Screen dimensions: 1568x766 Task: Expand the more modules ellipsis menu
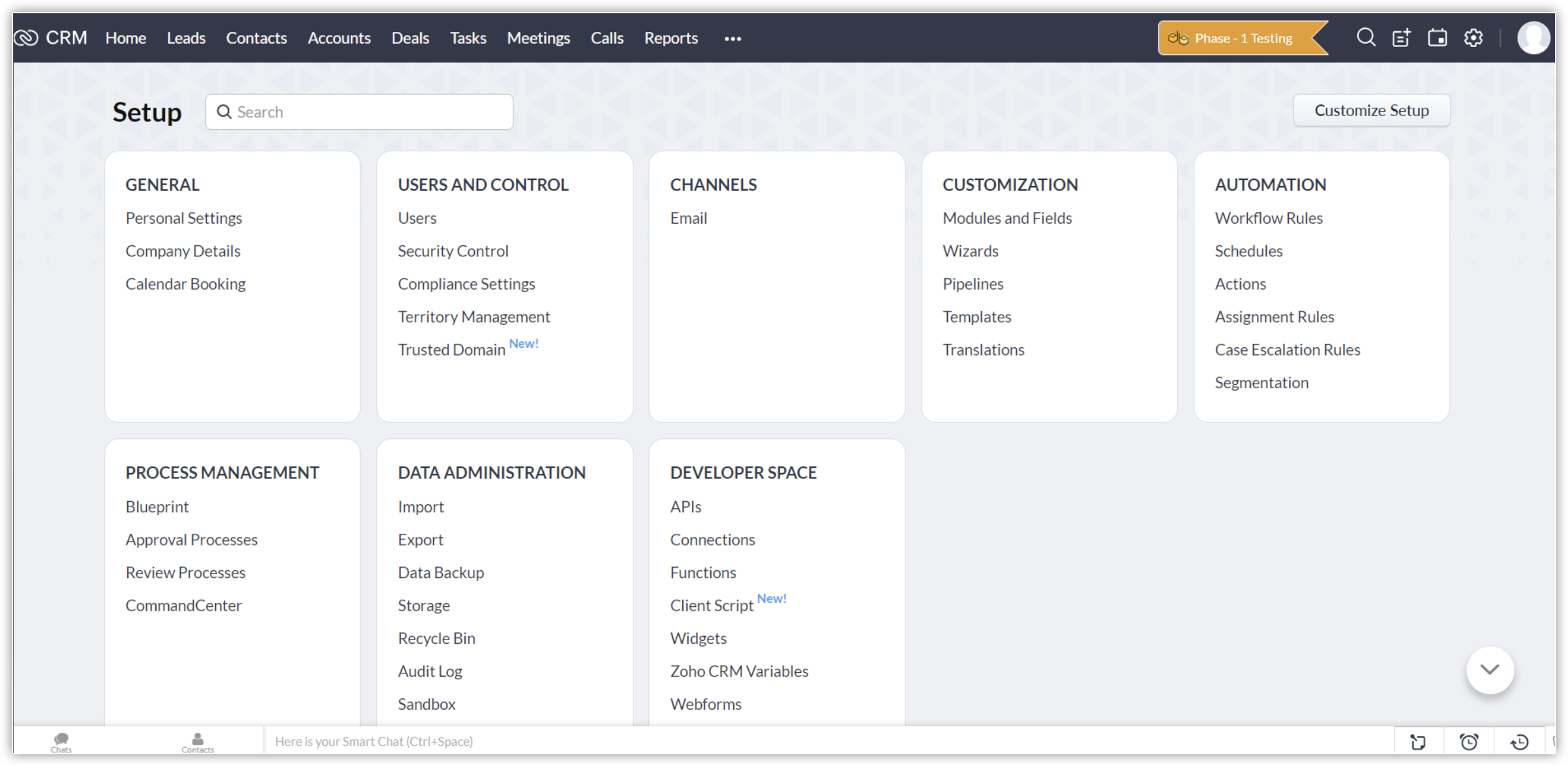[x=732, y=38]
